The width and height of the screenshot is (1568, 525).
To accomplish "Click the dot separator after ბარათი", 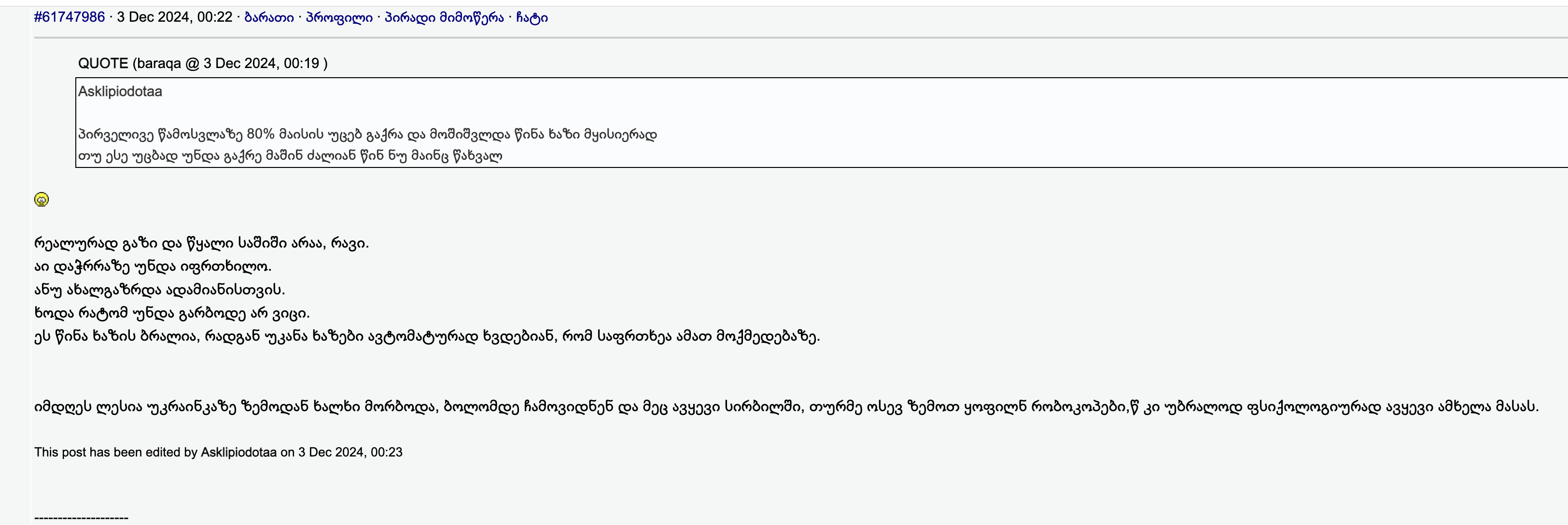I will click(x=299, y=18).
